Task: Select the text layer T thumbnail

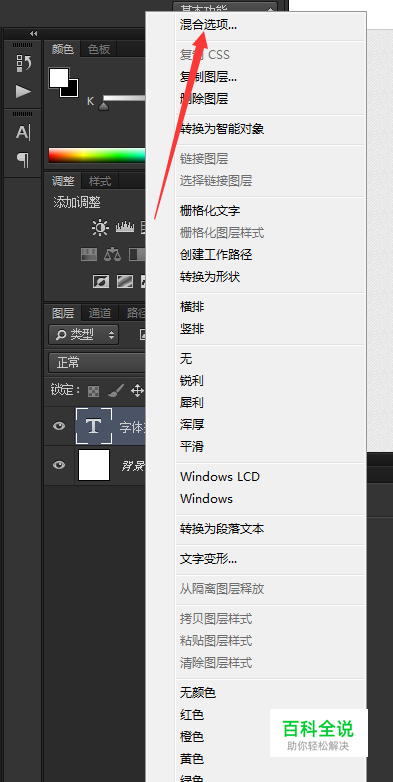Action: tap(94, 426)
